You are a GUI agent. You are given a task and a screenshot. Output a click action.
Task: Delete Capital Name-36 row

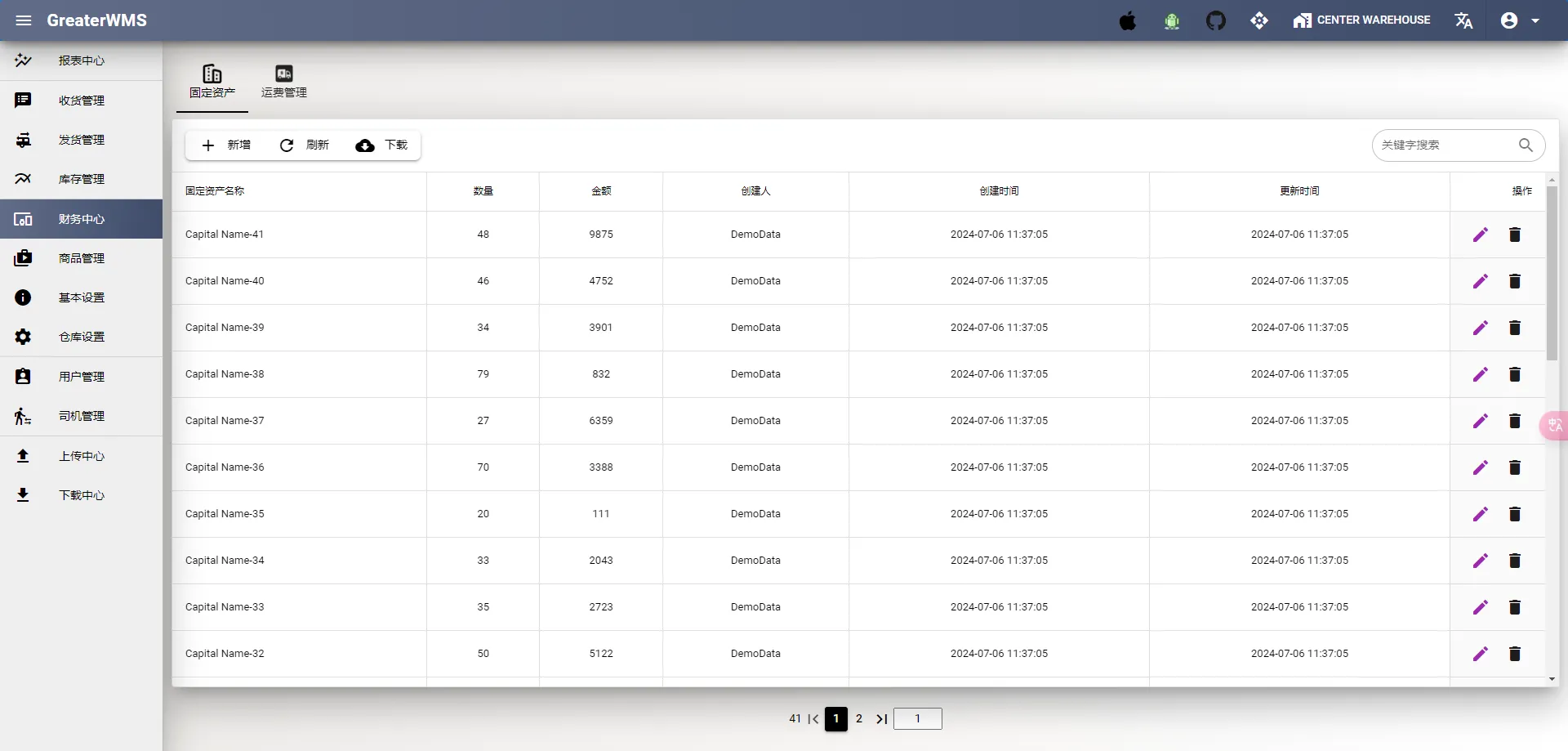pyautogui.click(x=1515, y=467)
